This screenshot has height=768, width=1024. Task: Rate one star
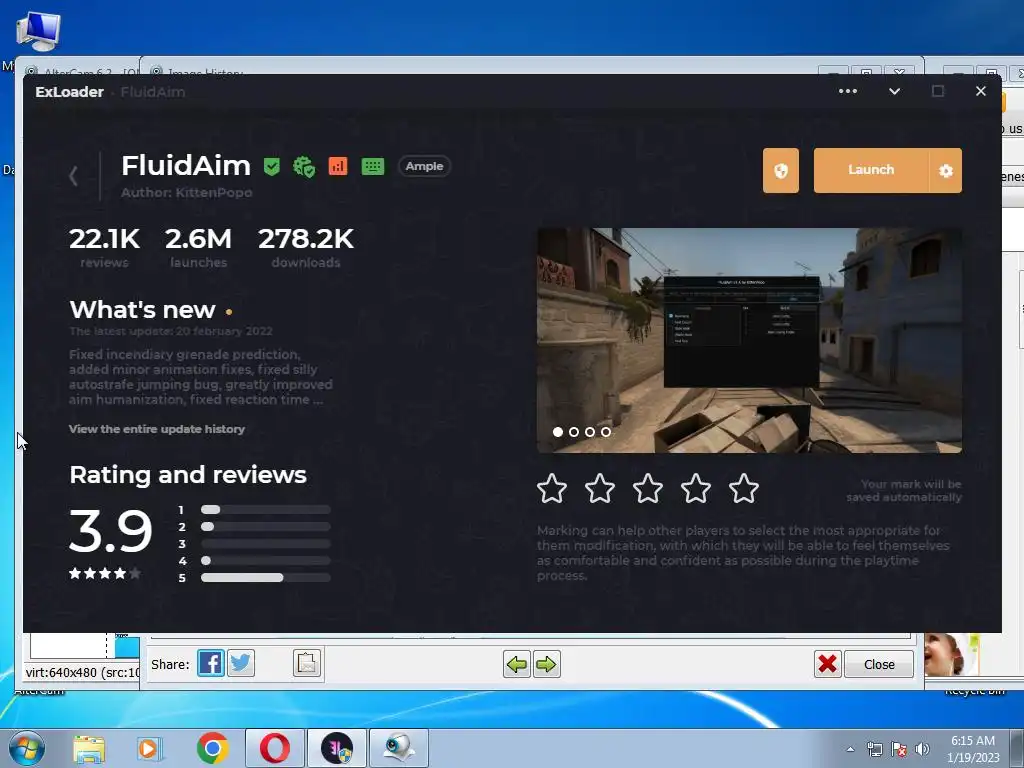coord(552,488)
